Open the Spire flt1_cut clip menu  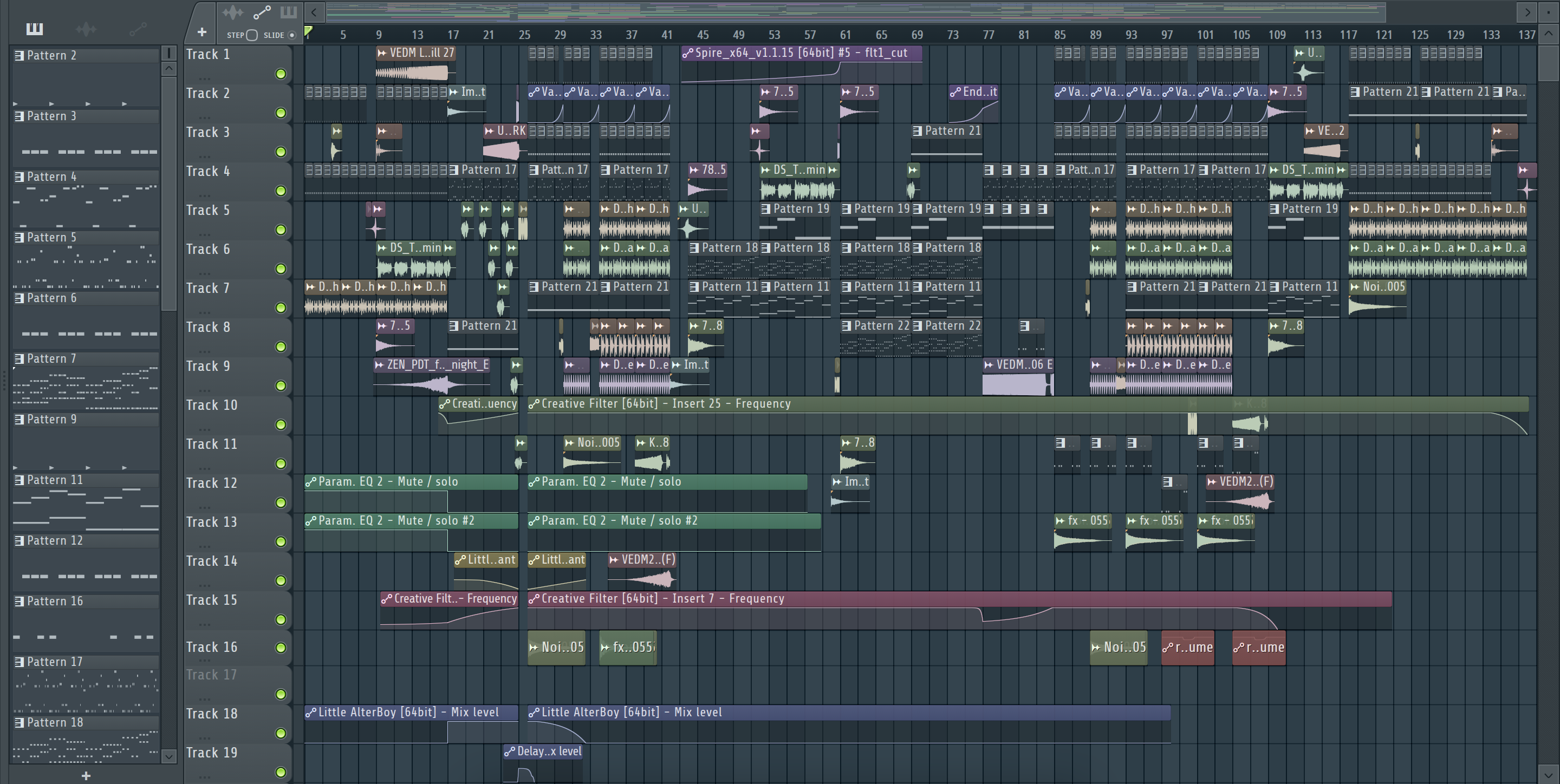[x=688, y=53]
